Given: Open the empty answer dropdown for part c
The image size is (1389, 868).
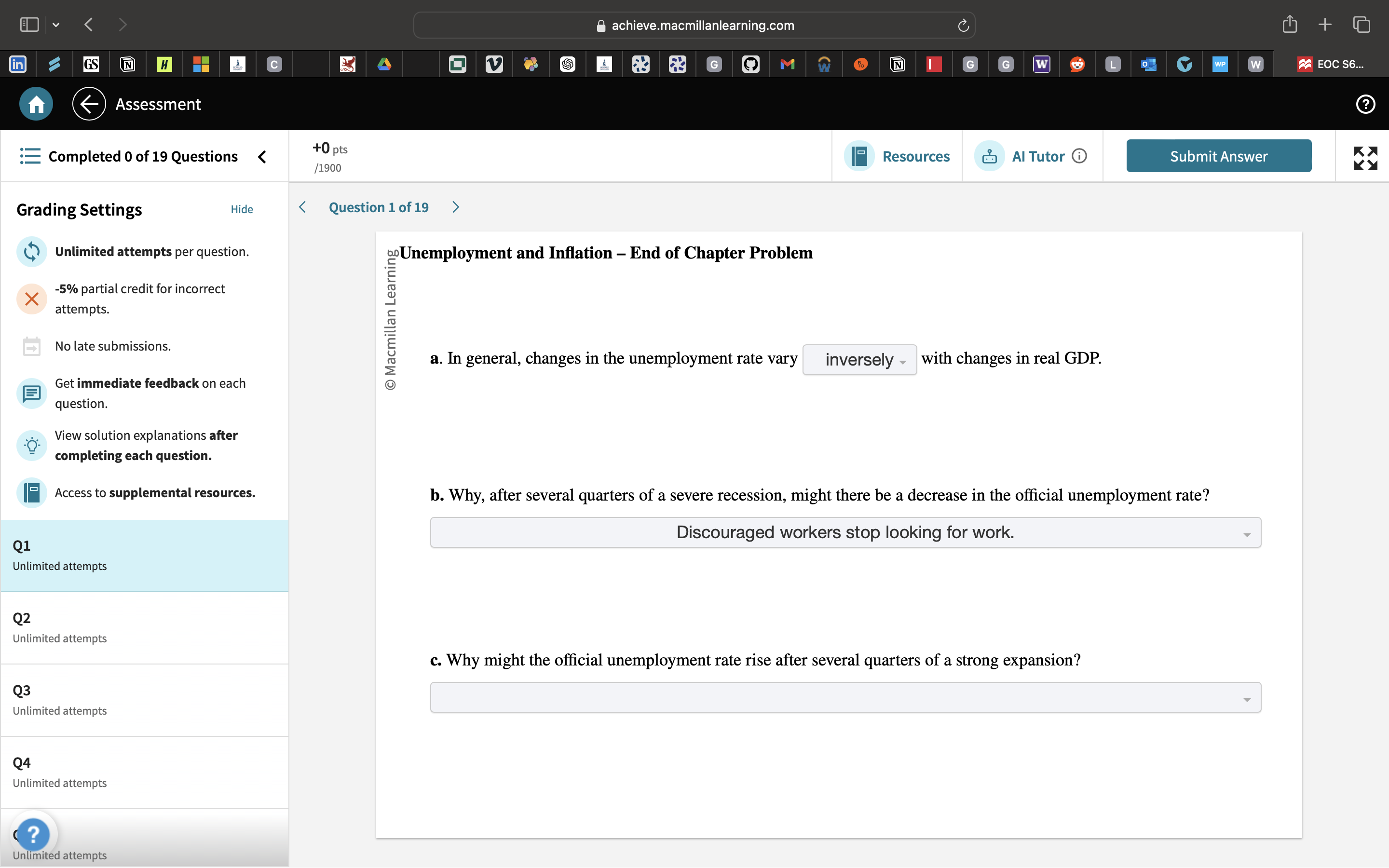Looking at the screenshot, I should (x=845, y=697).
